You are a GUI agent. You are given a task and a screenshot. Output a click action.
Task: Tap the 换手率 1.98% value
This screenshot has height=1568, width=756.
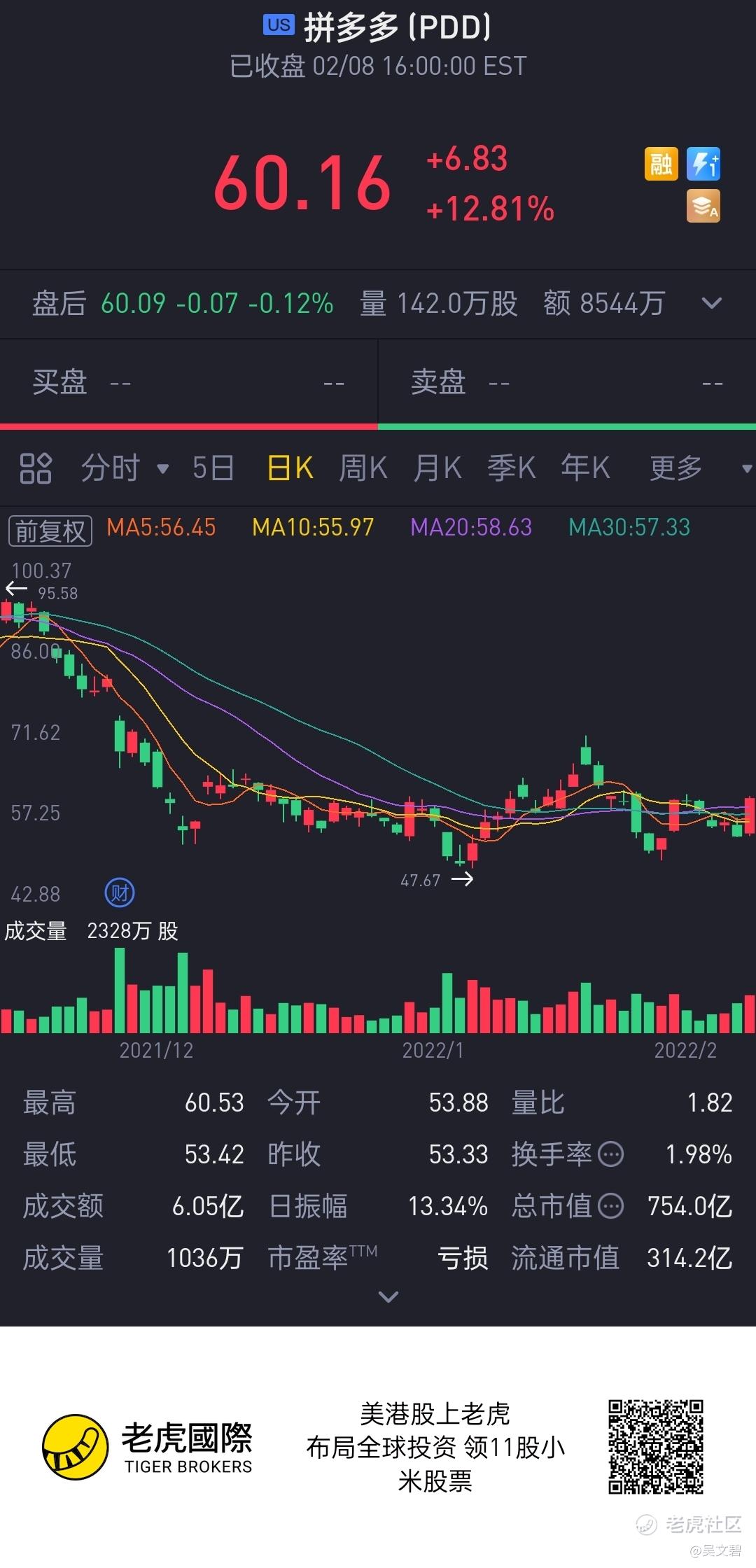click(699, 1154)
